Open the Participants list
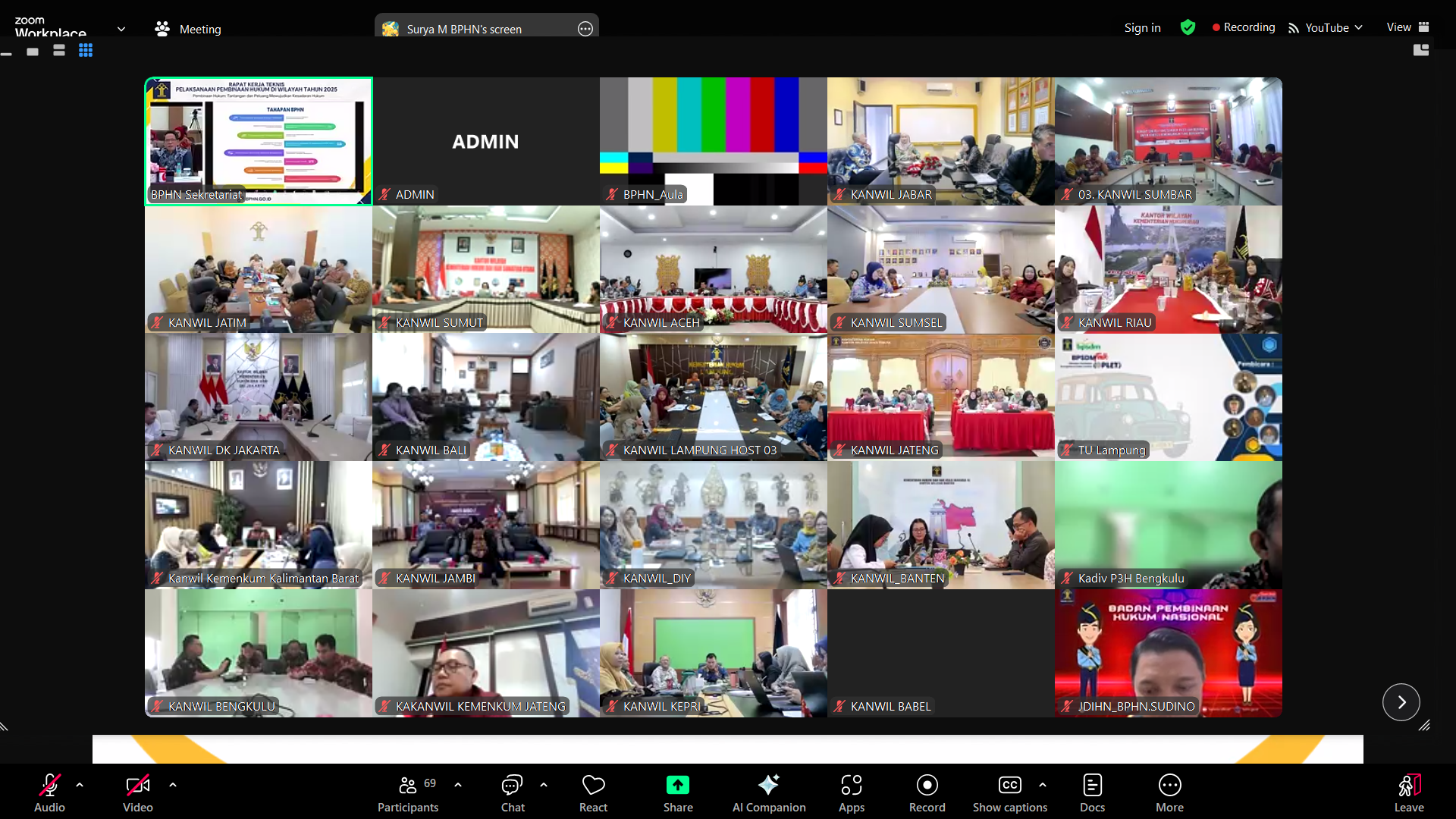Screen dimensions: 1456x819 click(x=408, y=792)
